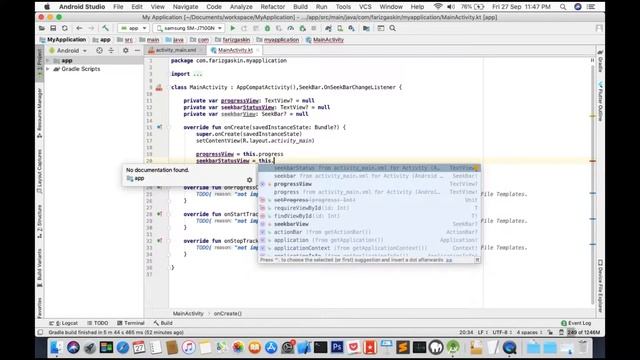Toggle the Project tool window stripe button
Image resolution: width=640 pixels, height=360 pixels.
[40, 63]
